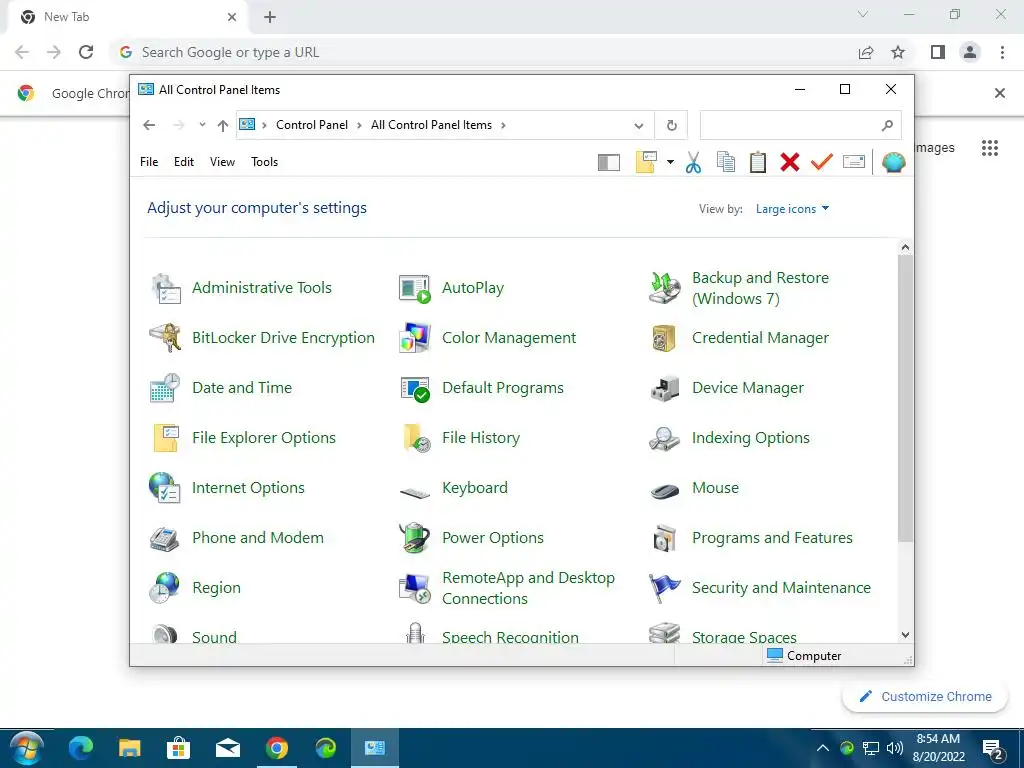Image resolution: width=1024 pixels, height=768 pixels.
Task: Open Microsoft Edge from the taskbar
Action: [81, 748]
